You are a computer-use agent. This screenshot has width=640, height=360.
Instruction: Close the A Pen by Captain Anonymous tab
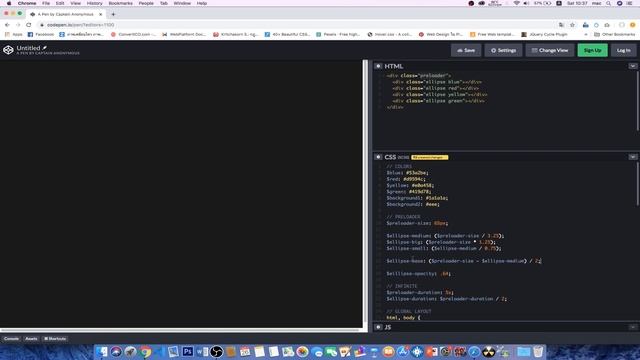(x=100, y=14)
